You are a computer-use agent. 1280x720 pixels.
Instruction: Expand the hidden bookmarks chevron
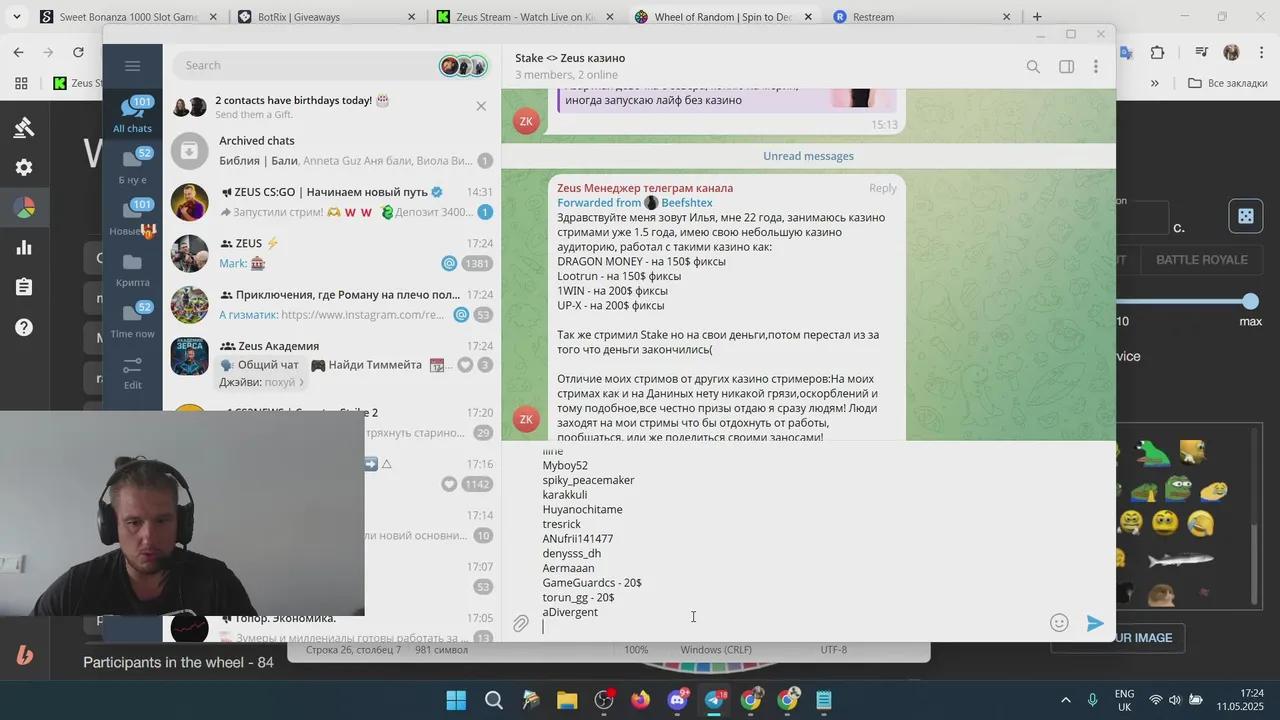[x=1155, y=83]
